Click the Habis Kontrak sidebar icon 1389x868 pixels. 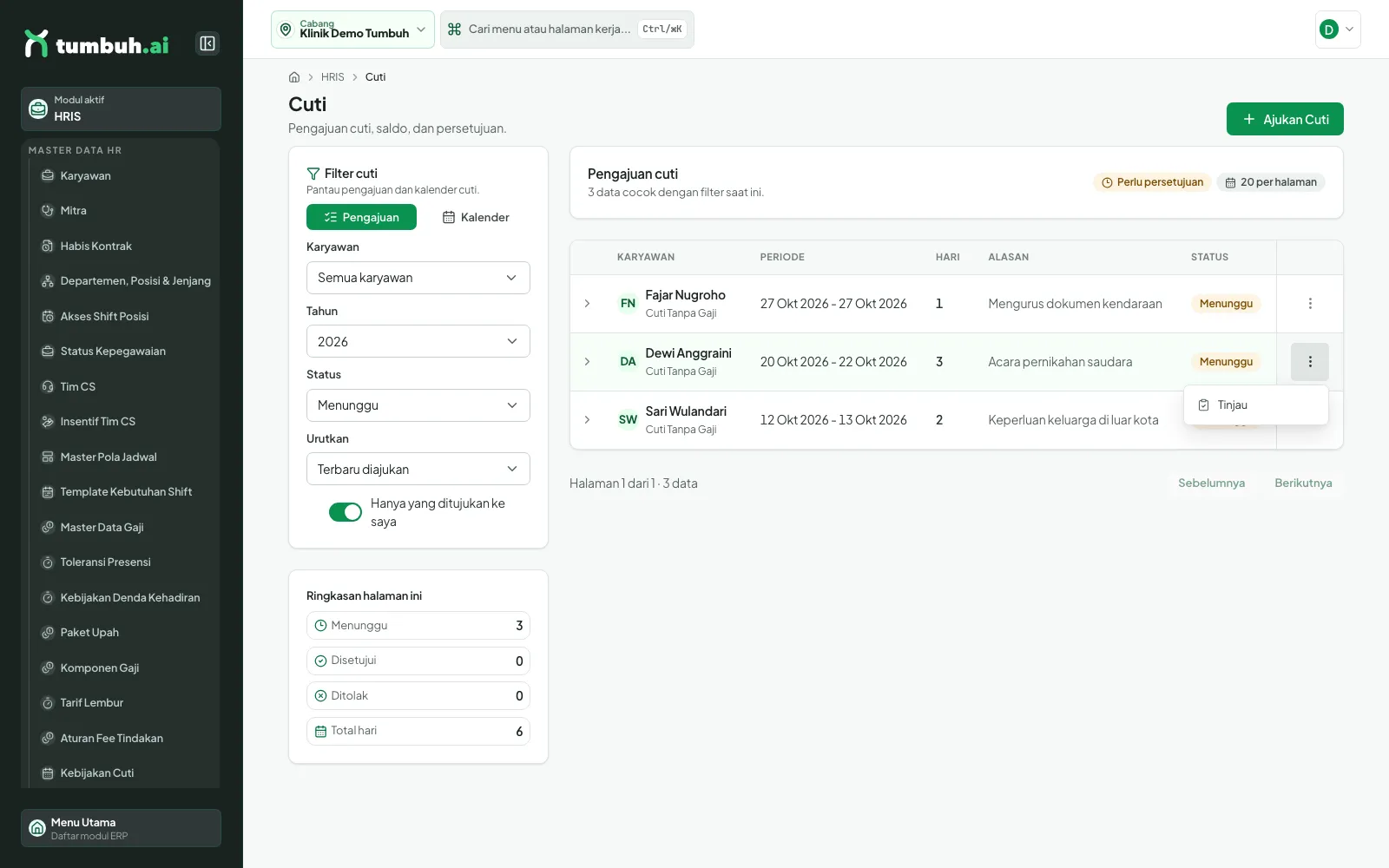click(48, 246)
